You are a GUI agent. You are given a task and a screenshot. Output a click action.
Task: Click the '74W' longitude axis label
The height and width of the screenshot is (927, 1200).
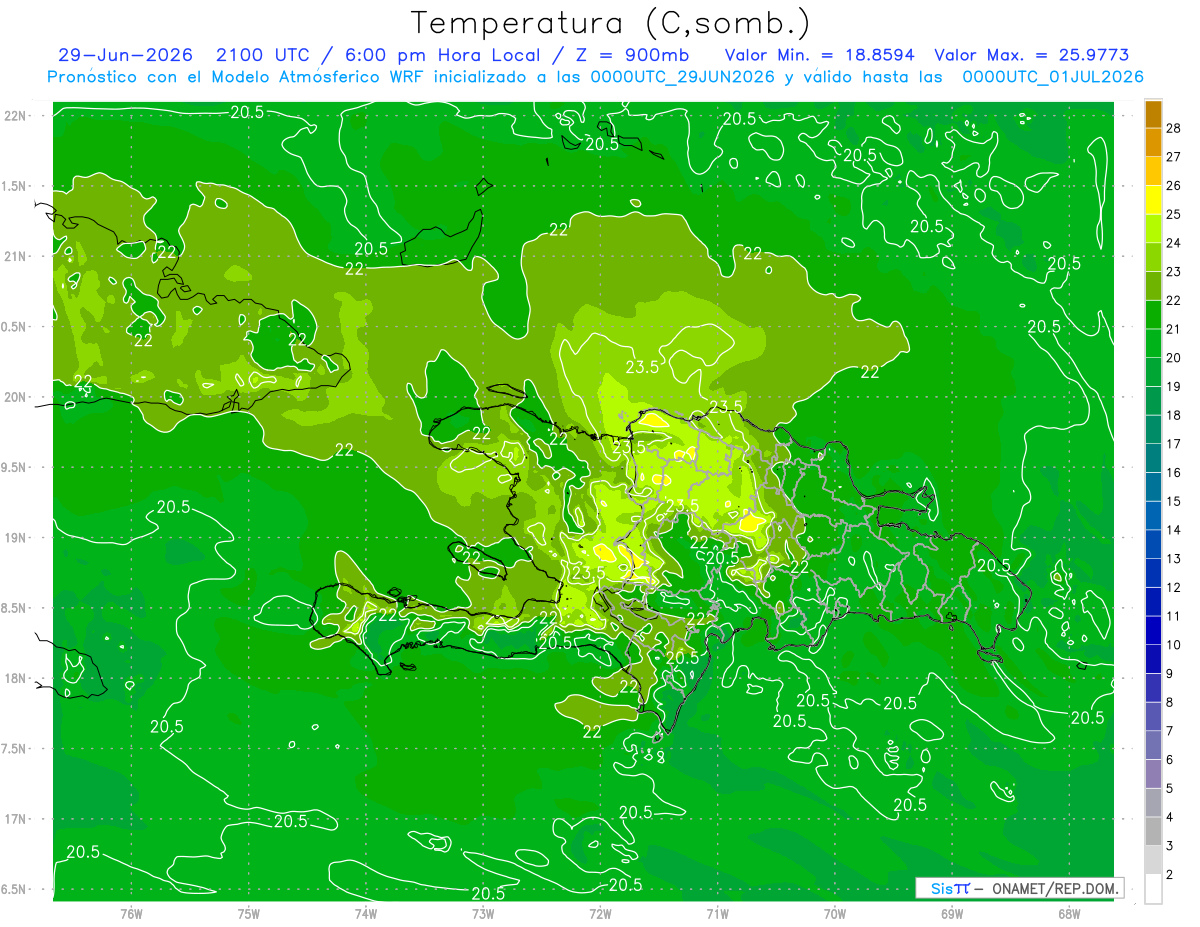(366, 914)
